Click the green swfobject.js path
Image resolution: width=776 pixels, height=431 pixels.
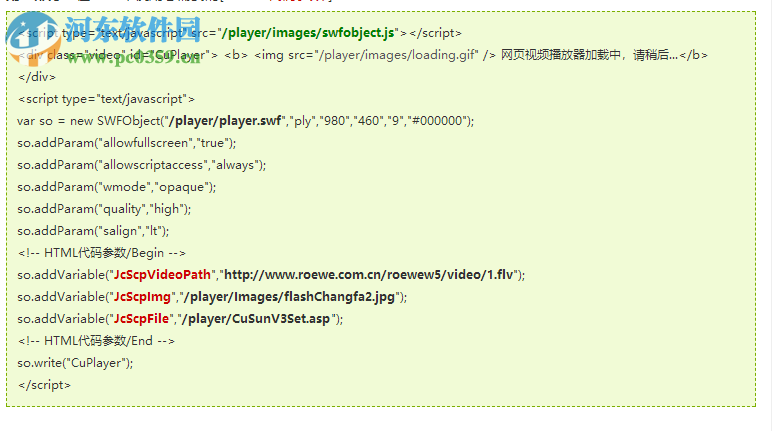[308, 33]
